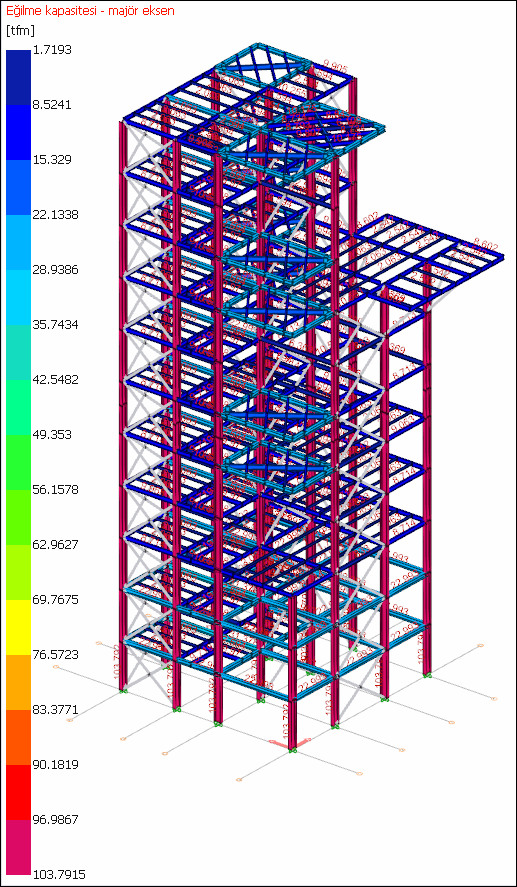Pick the magenta swatch at legend bottom
This screenshot has height=887, width=517.
point(19,847)
